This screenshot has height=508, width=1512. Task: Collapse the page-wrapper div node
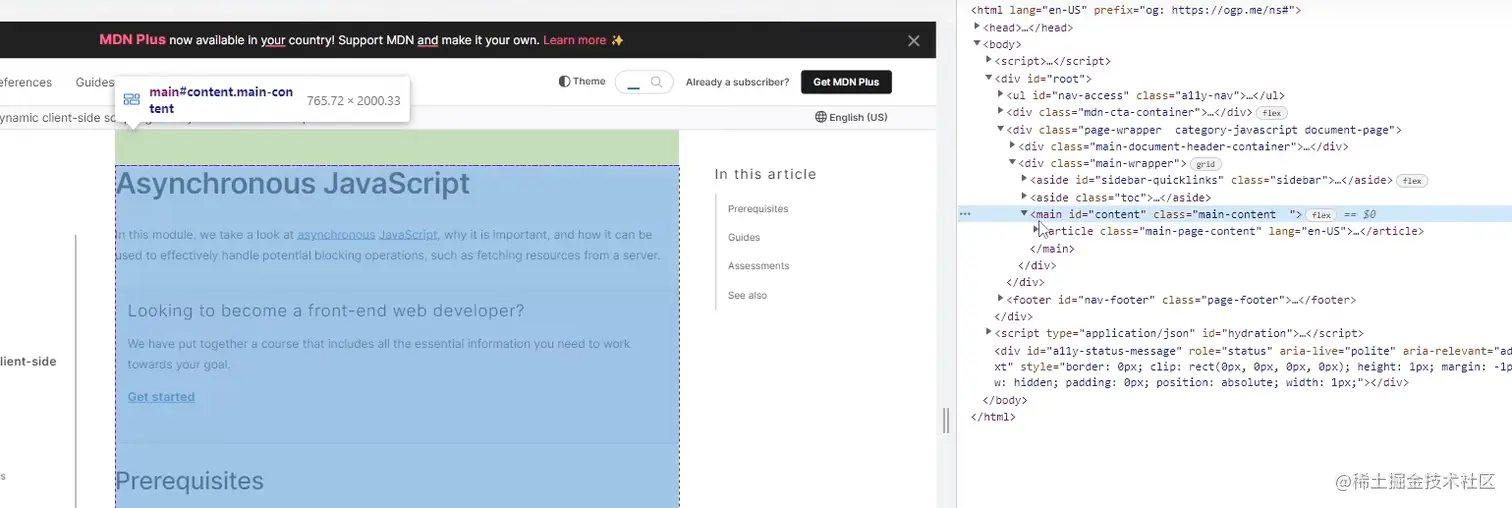coord(1001,129)
